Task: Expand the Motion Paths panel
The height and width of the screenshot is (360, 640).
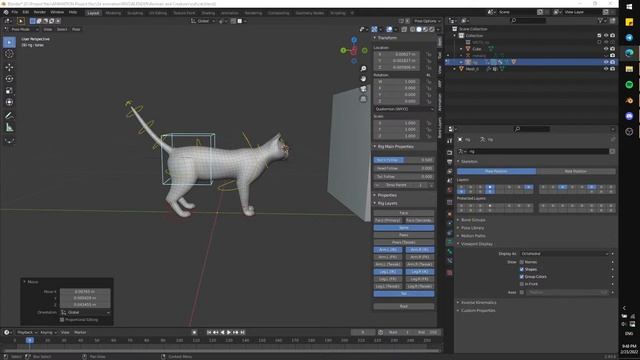Action: click(x=472, y=236)
